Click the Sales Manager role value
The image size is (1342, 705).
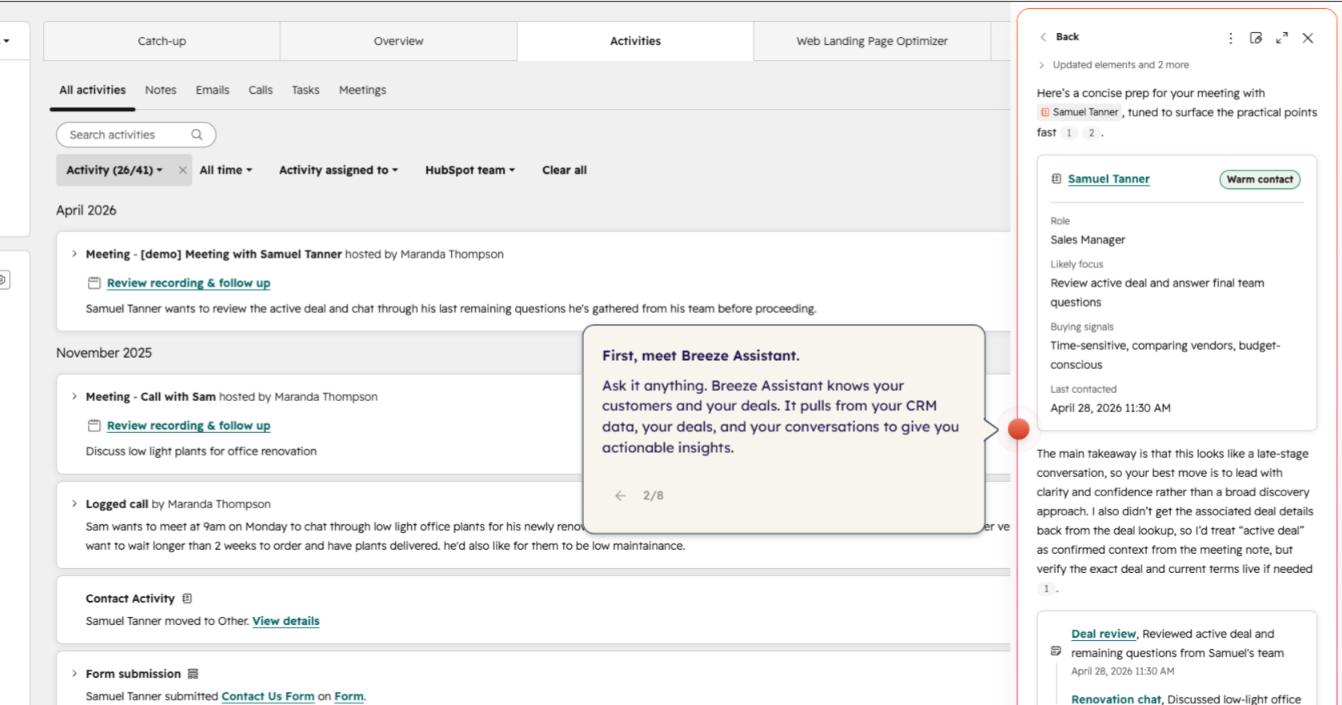1087,240
